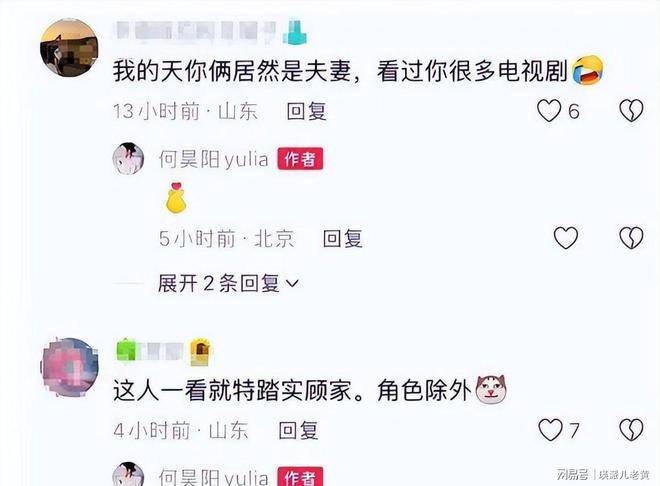Open bottom 何昊阳yulia avatar
Image resolution: width=660 pixels, height=486 pixels.
click(128, 474)
